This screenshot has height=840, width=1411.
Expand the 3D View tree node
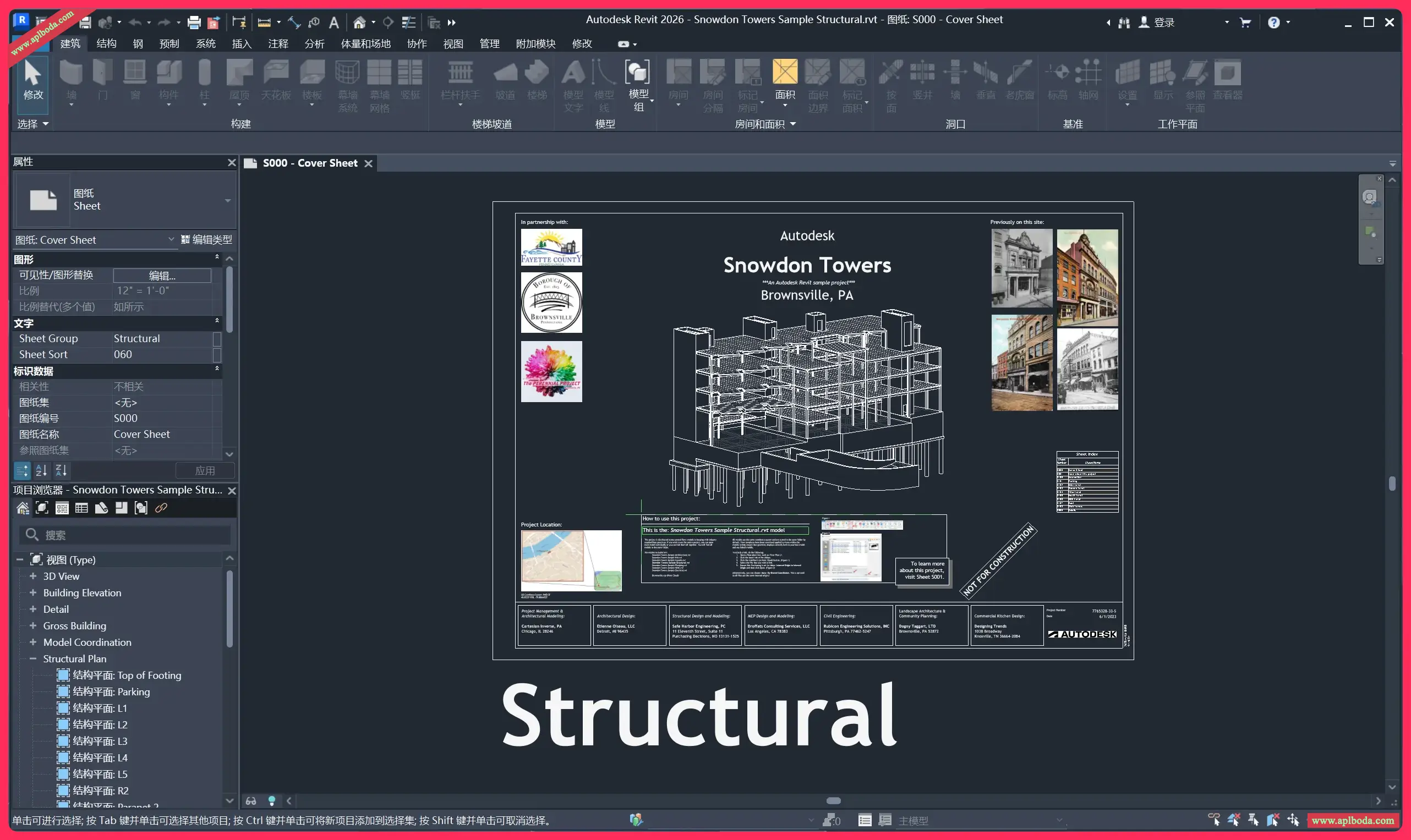[33, 576]
